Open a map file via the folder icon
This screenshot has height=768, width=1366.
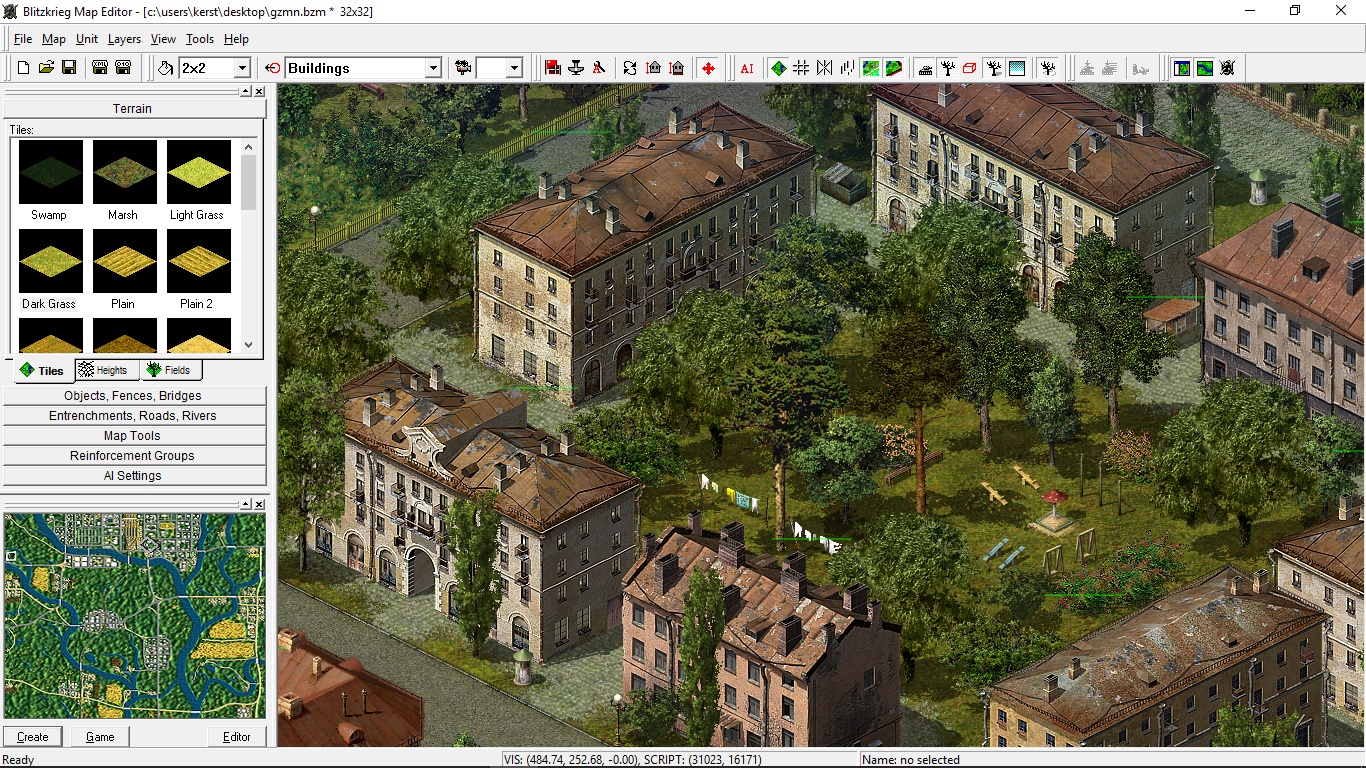pyautogui.click(x=46, y=68)
